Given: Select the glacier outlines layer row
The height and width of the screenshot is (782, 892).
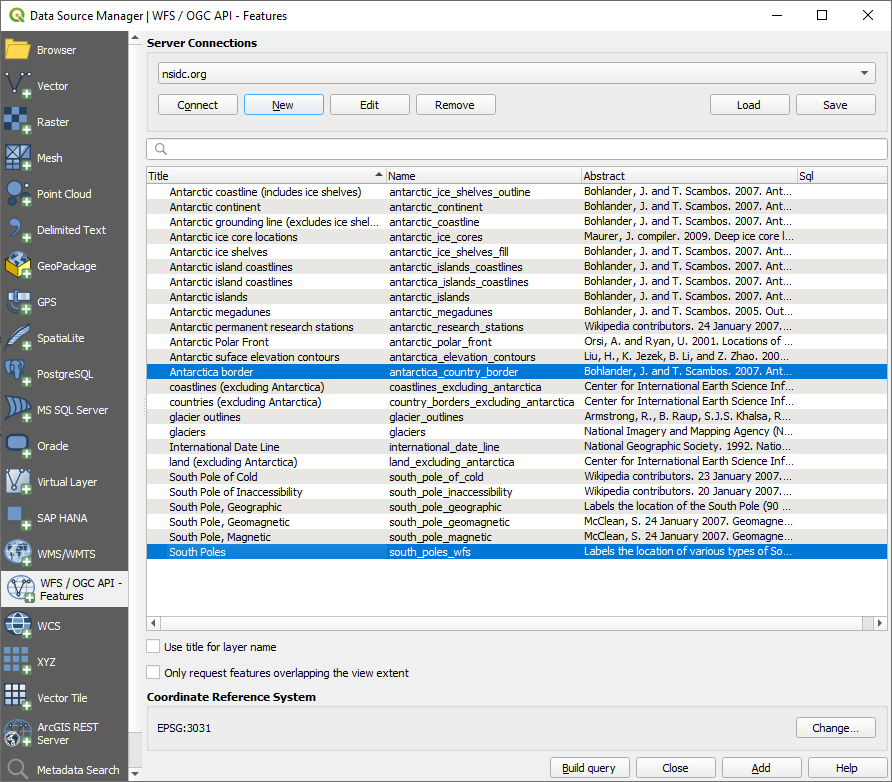Looking at the screenshot, I should pyautogui.click(x=205, y=417).
